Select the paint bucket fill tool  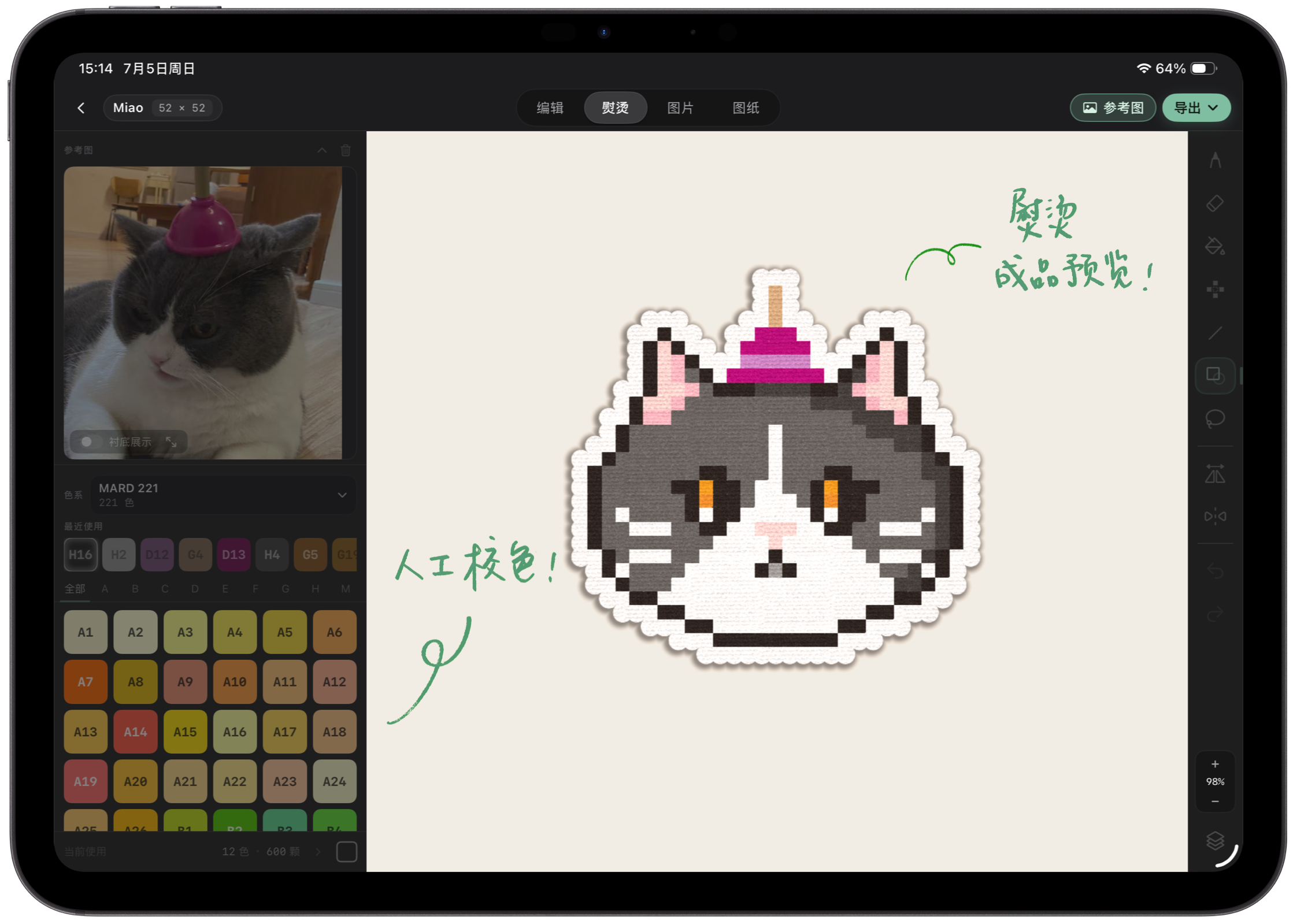click(1214, 246)
